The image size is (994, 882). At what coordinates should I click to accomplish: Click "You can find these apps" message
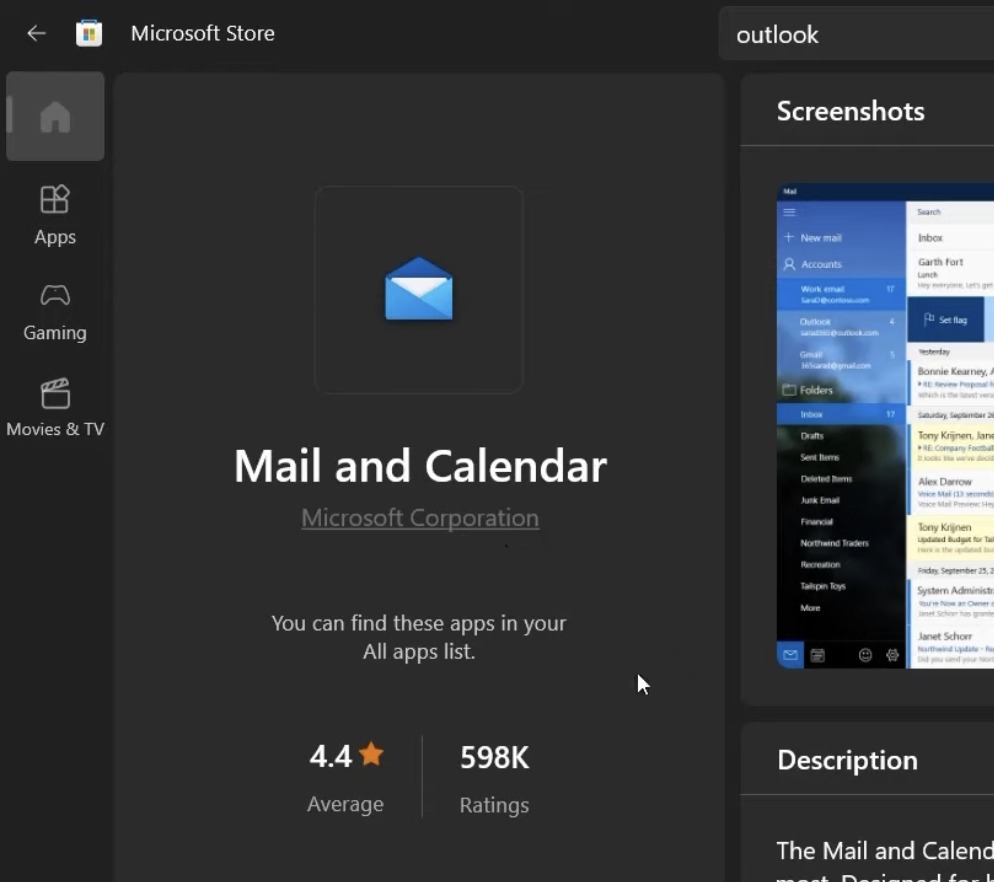[x=419, y=637]
